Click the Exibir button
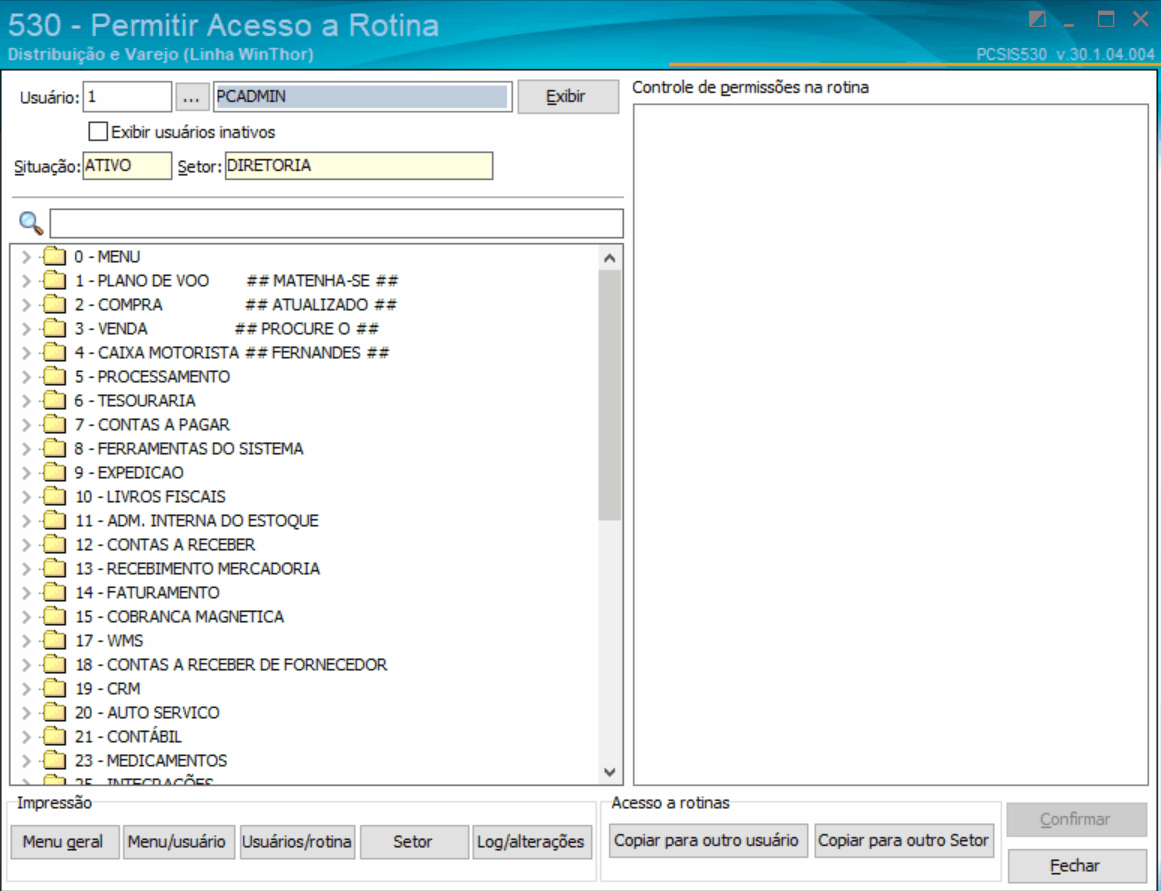This screenshot has height=891, width=1161. 568,96
